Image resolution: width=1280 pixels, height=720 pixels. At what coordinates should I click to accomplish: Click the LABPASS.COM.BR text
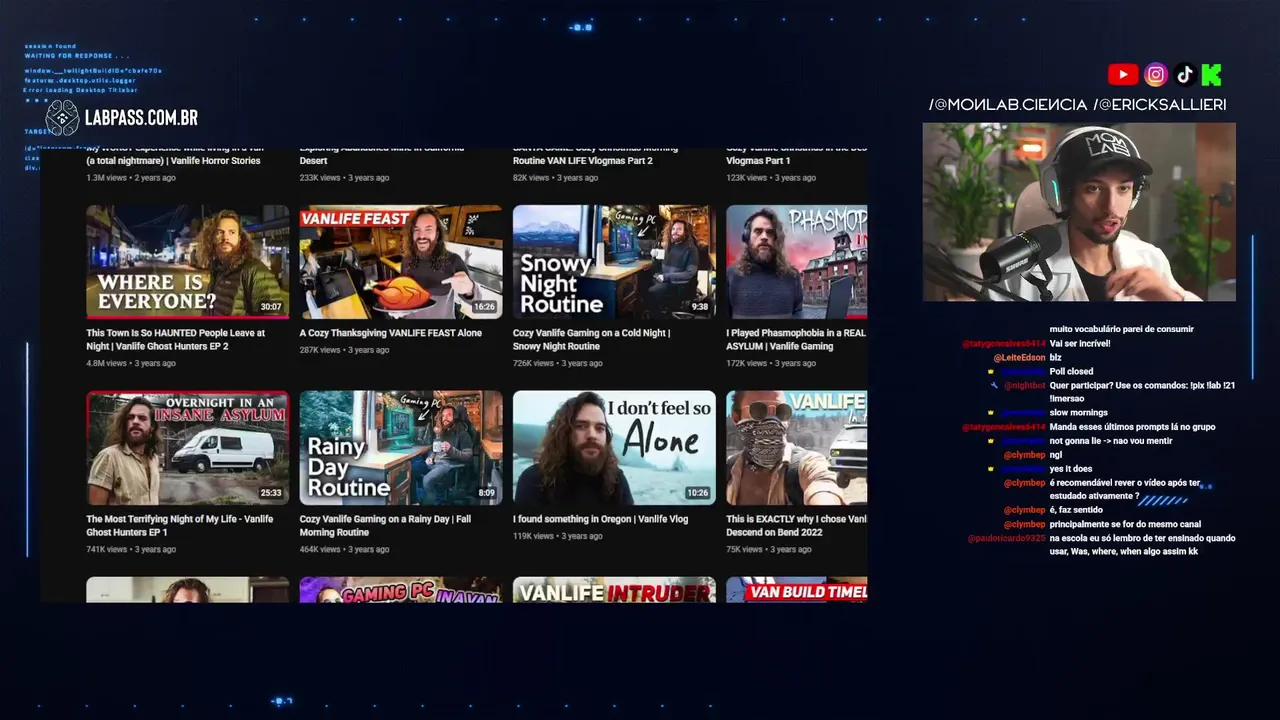tap(141, 118)
